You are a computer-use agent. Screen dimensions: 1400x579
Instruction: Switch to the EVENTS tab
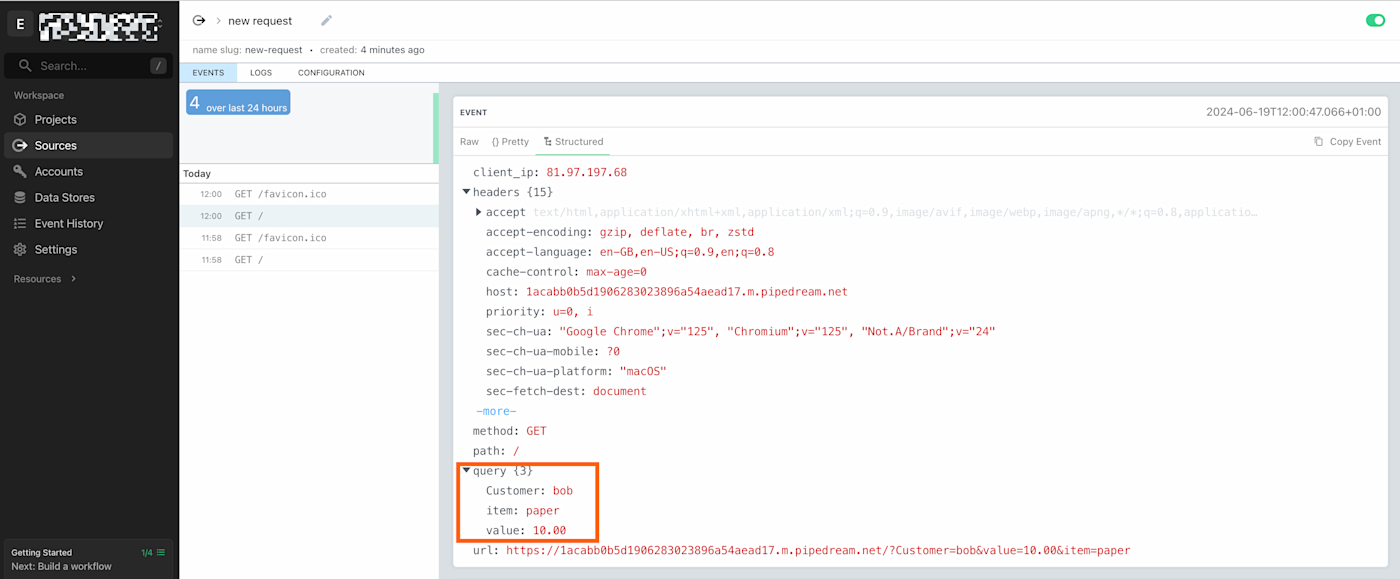pyautogui.click(x=208, y=73)
